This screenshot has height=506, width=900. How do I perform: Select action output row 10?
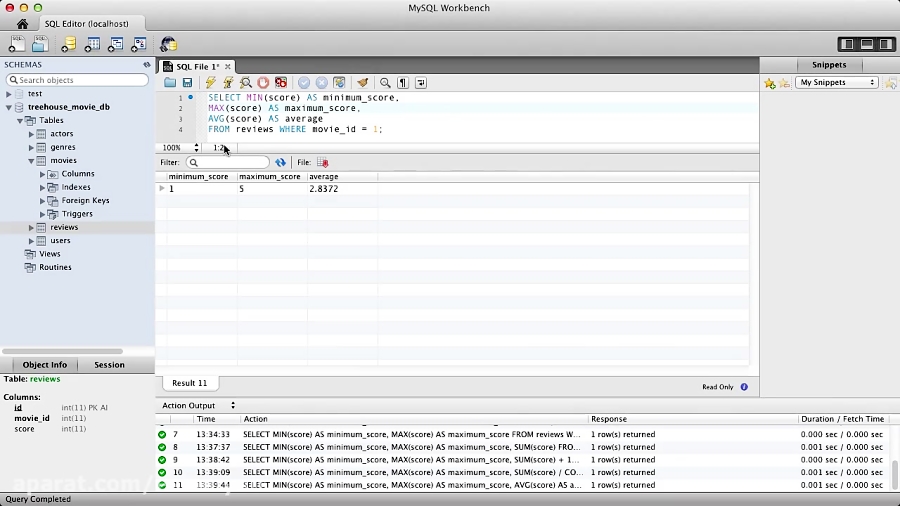pyautogui.click(x=522, y=473)
